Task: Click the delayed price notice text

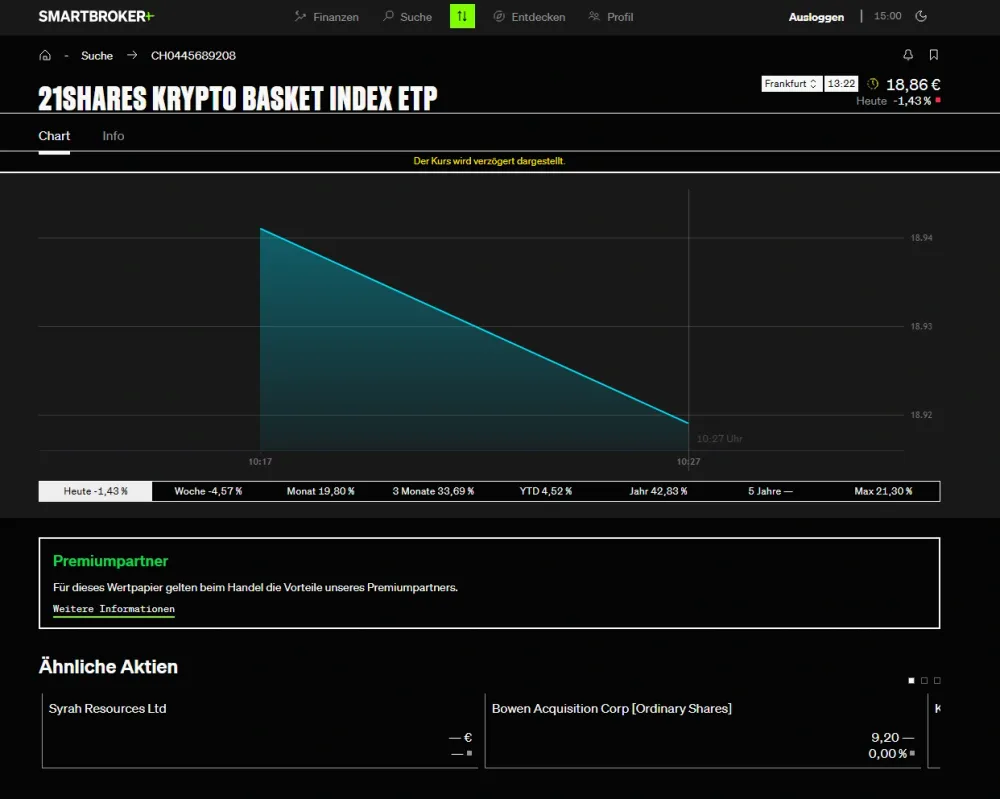Action: (489, 161)
